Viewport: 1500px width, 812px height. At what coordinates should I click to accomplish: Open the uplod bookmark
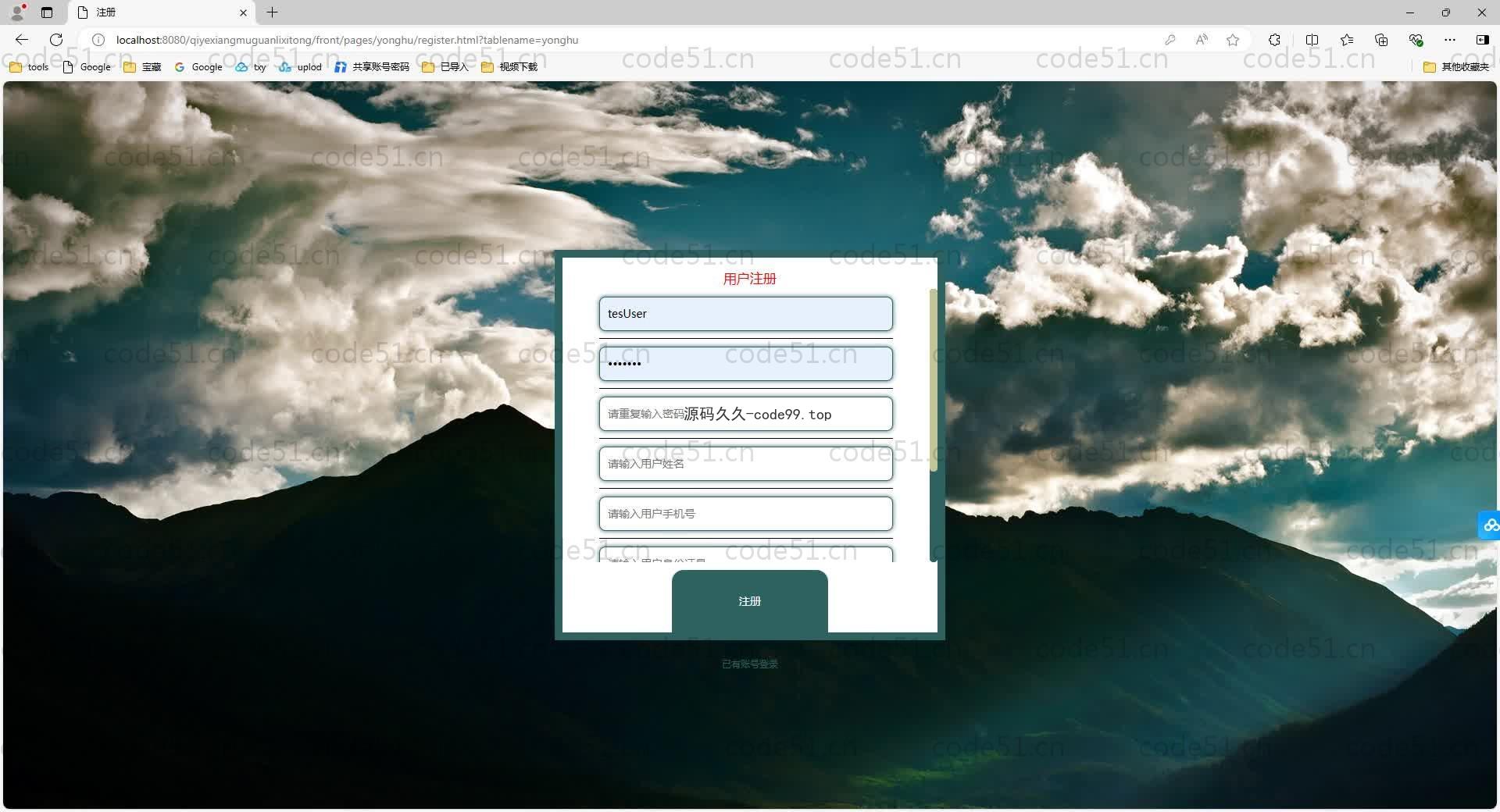tap(300, 67)
